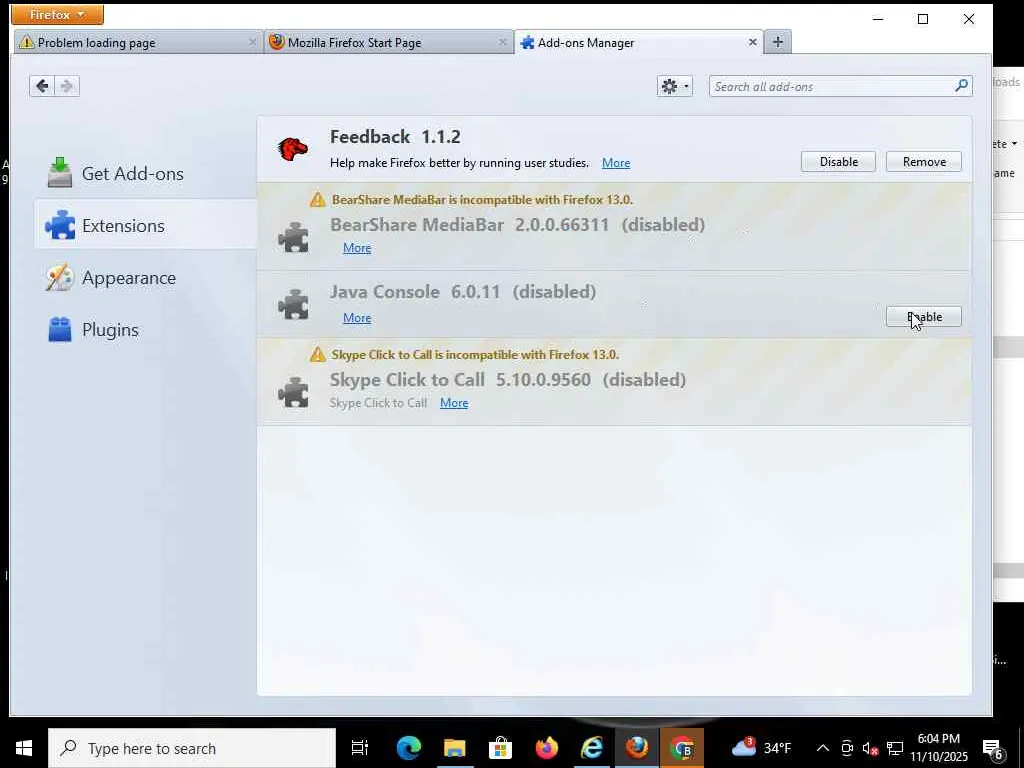Open the orange Firefox menu button
The width and height of the screenshot is (1024, 768).
click(57, 14)
